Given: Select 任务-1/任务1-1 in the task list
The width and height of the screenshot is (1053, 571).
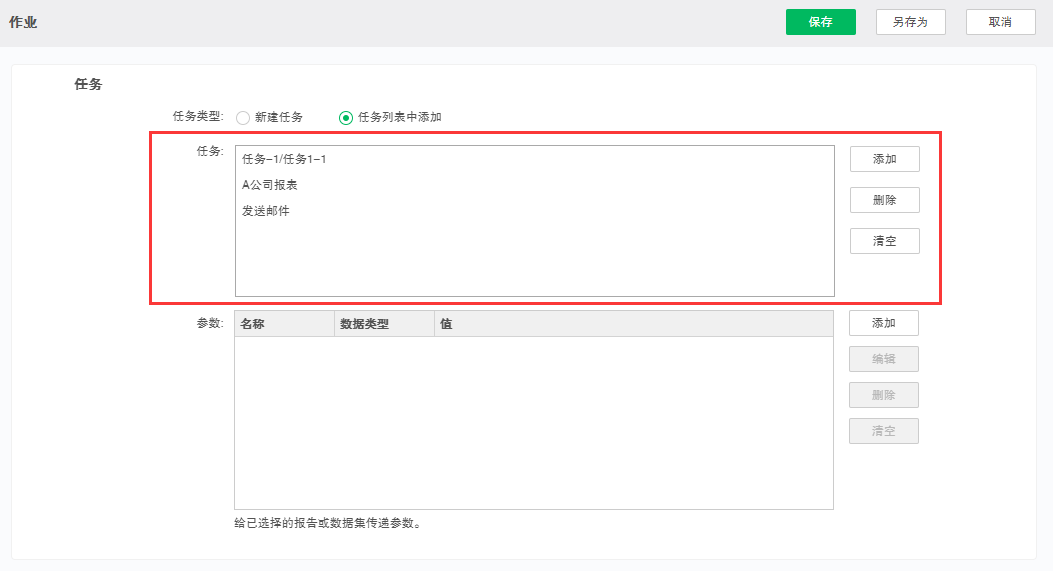Looking at the screenshot, I should tap(284, 159).
